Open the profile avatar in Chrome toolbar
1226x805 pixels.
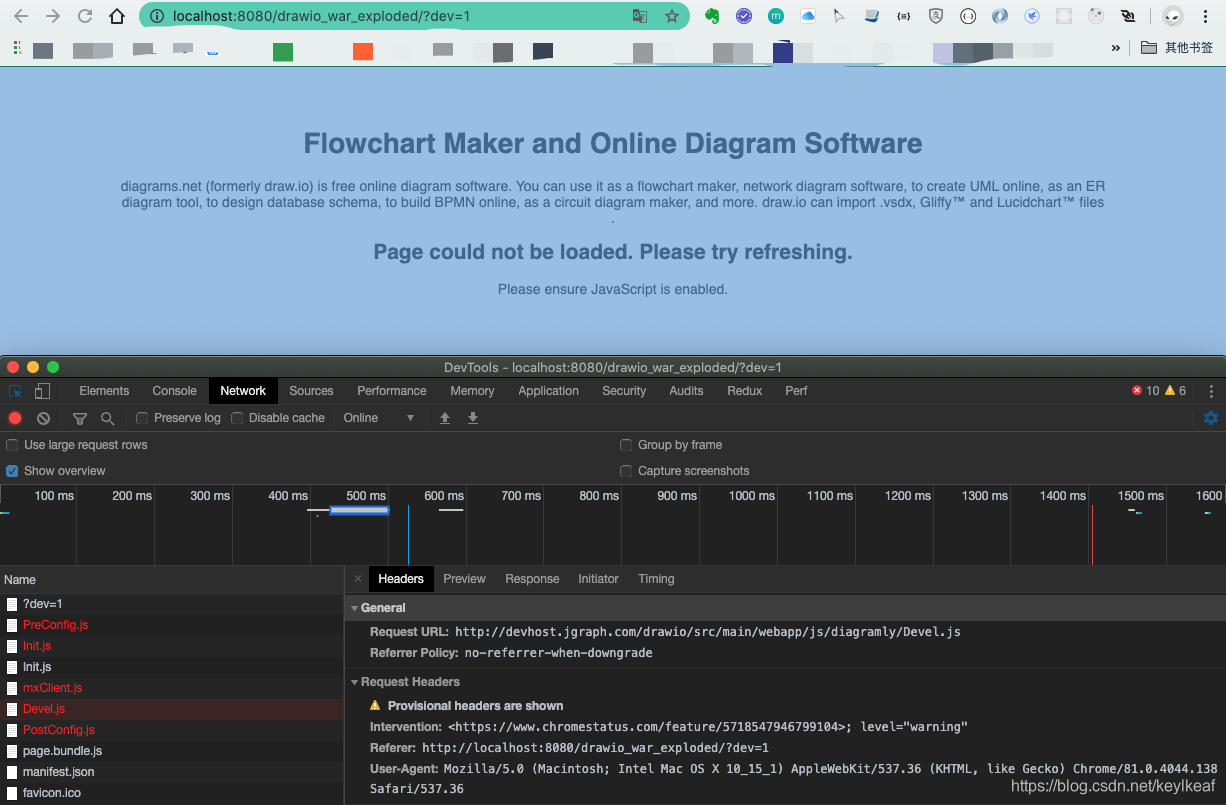1173,16
